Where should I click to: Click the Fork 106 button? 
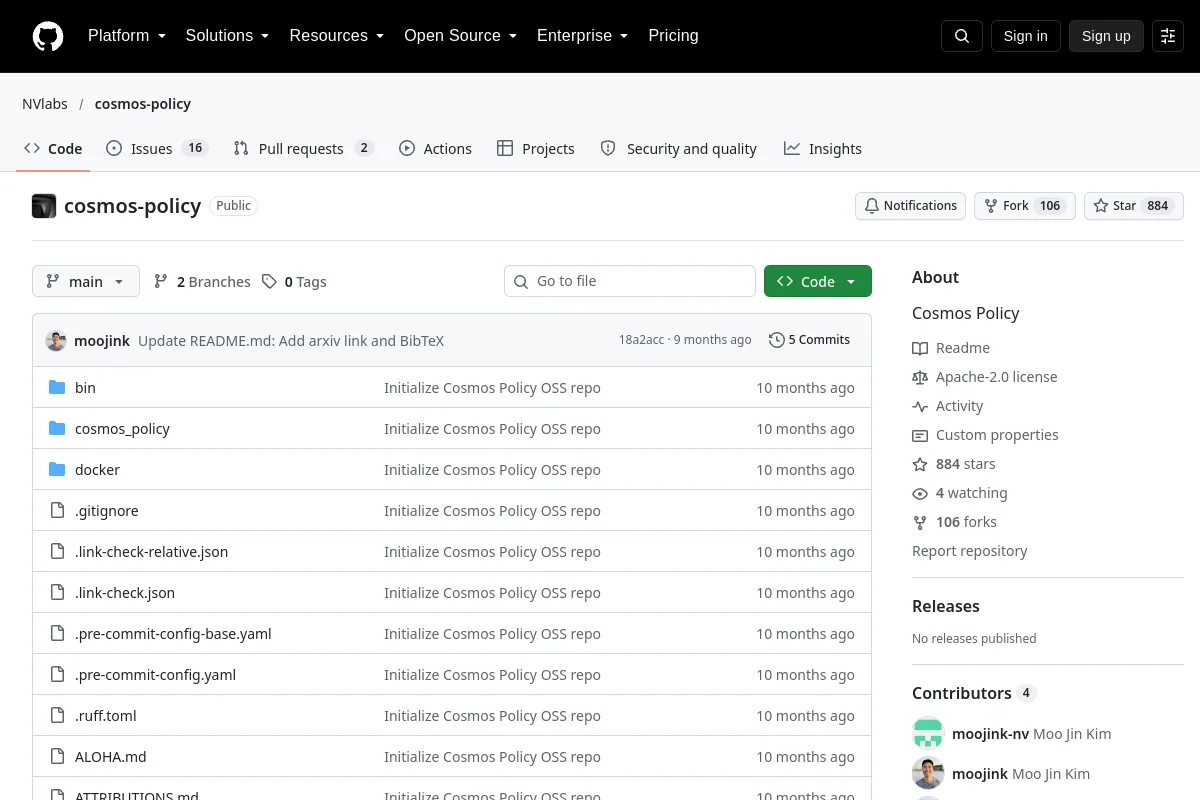coord(1025,206)
